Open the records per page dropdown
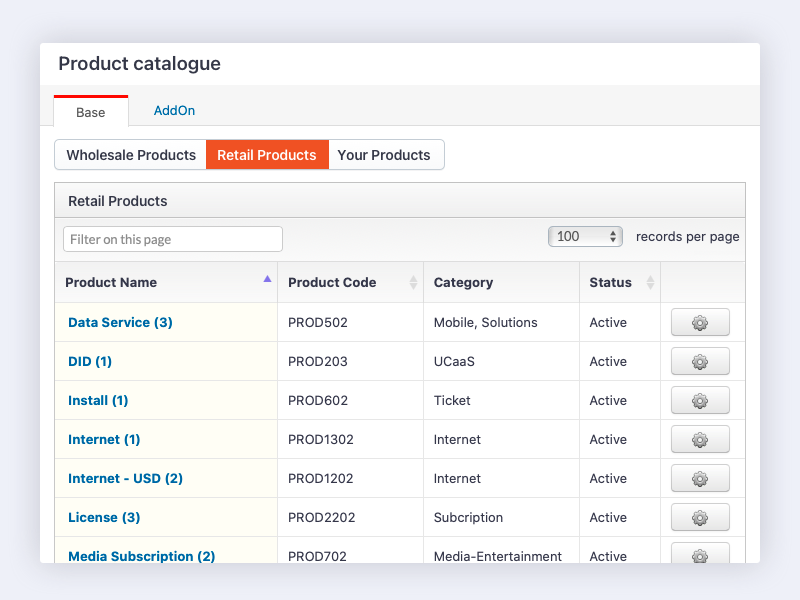This screenshot has height=600, width=800. point(585,237)
